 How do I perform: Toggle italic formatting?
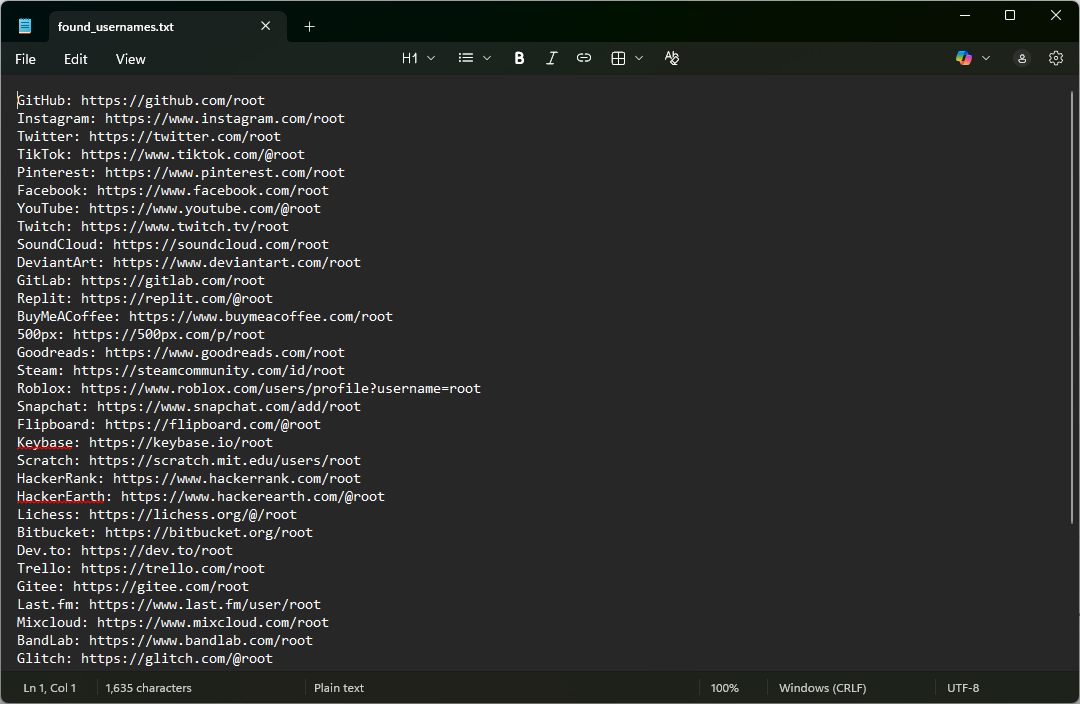551,59
